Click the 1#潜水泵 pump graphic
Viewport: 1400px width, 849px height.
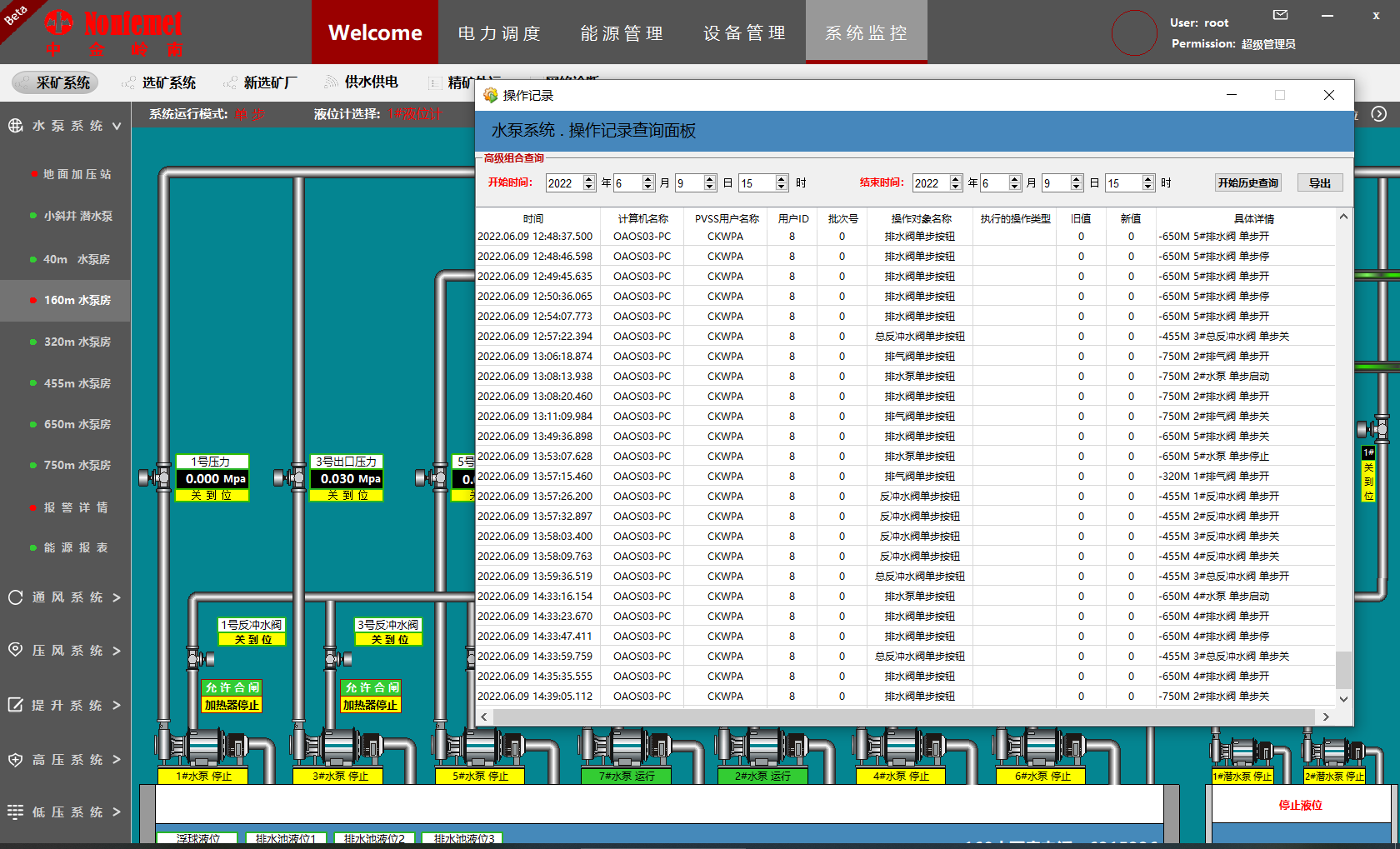(1242, 752)
